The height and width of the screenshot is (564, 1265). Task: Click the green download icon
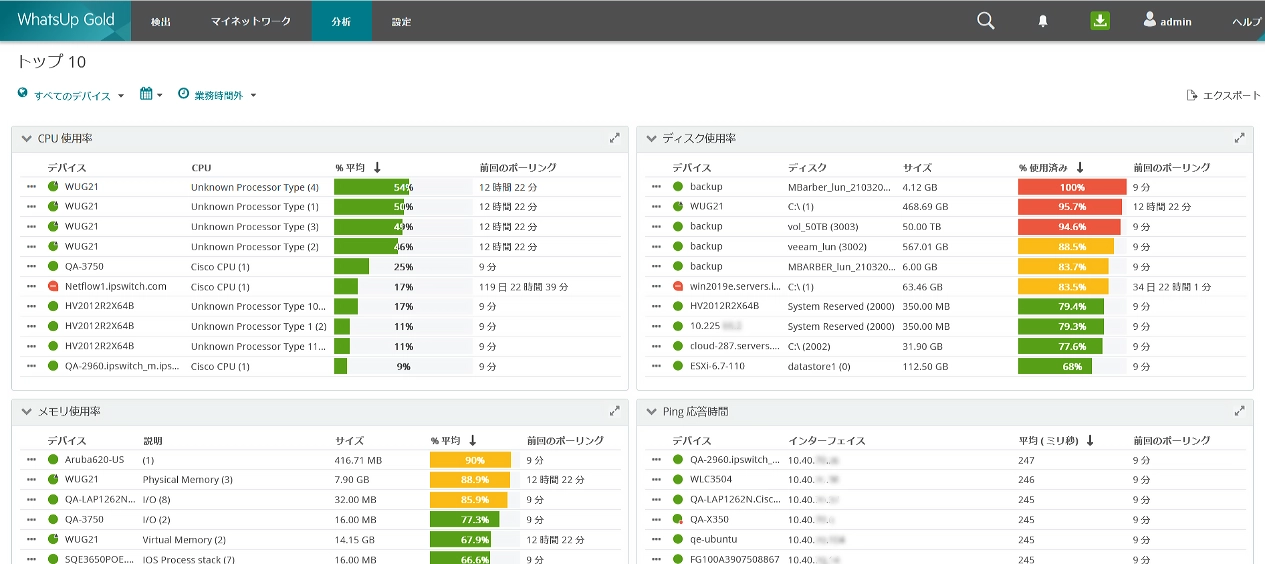(1100, 20)
